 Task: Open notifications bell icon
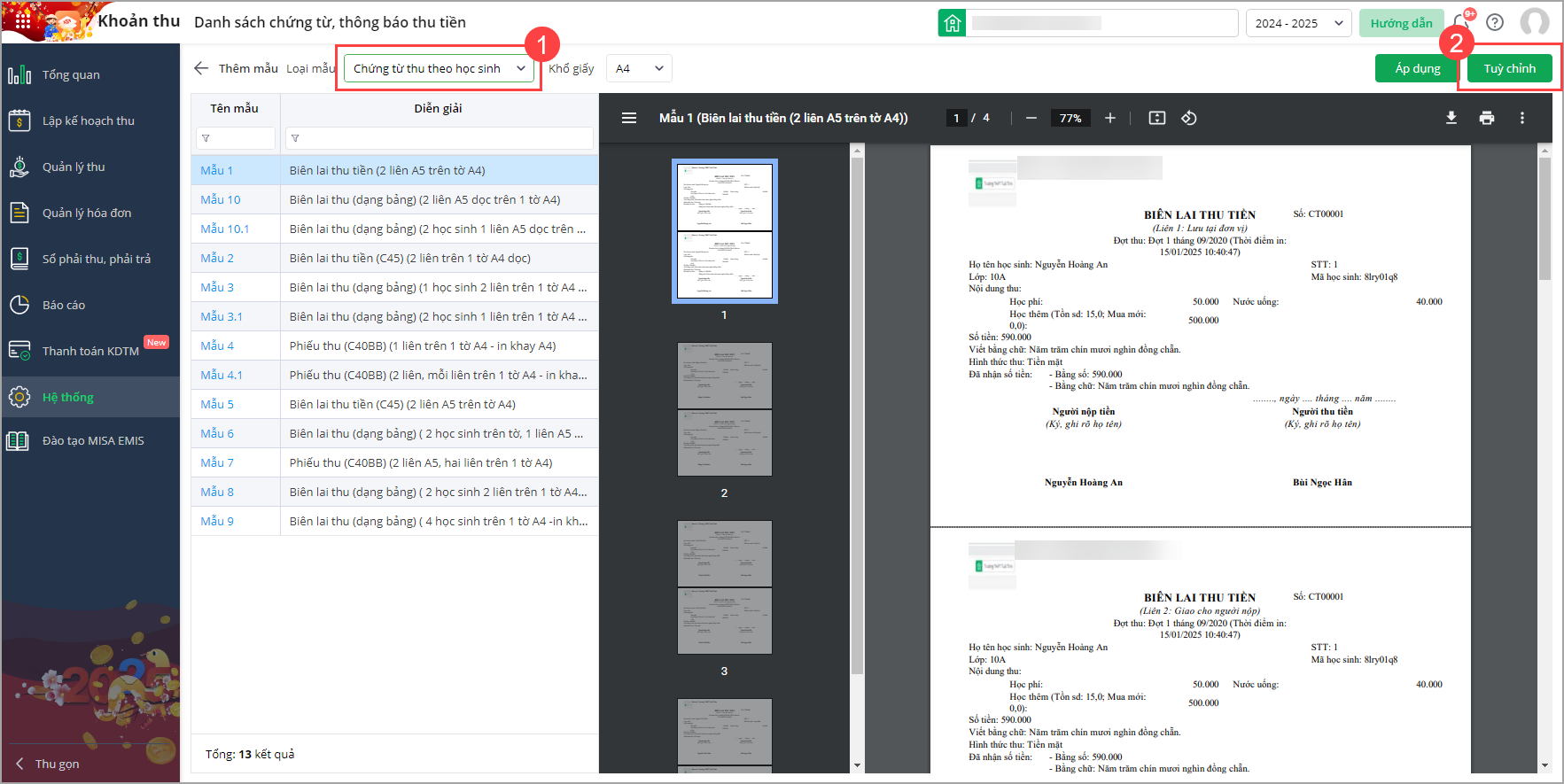click(1461, 23)
